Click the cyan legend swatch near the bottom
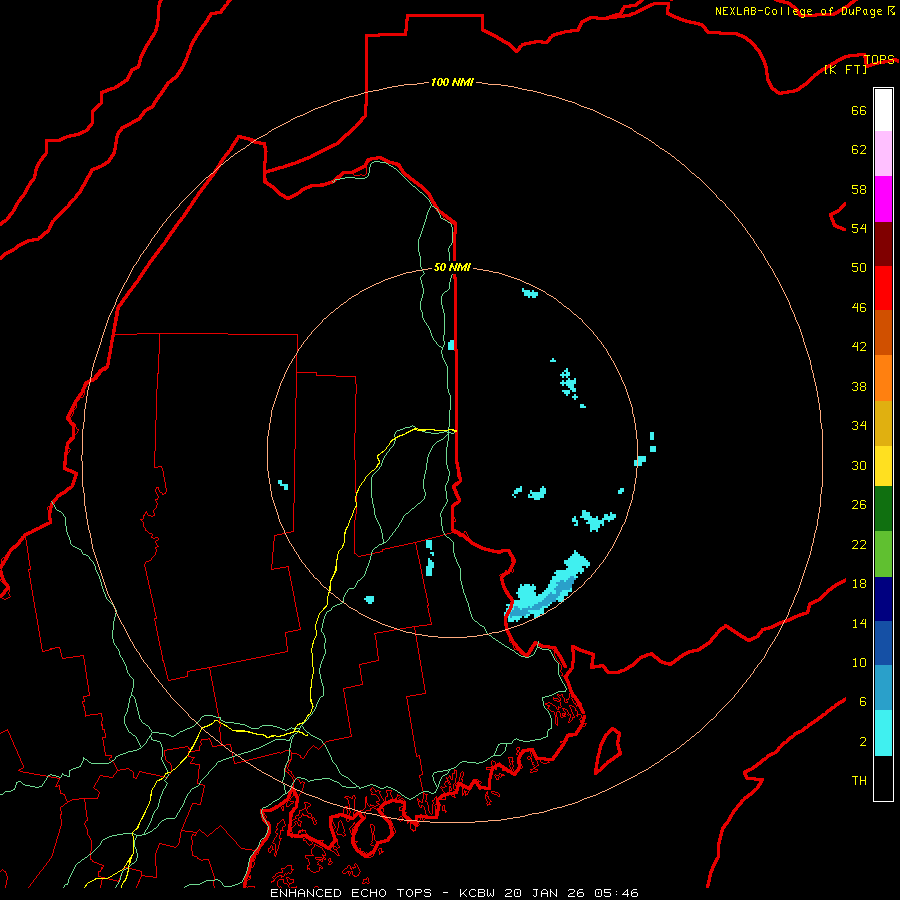Screen dimensions: 900x900 (883, 733)
